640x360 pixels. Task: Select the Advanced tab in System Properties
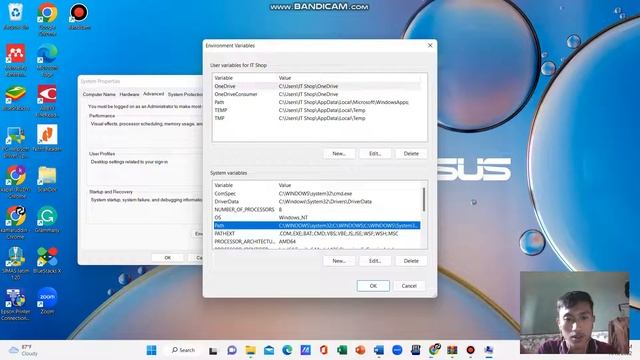coord(153,94)
